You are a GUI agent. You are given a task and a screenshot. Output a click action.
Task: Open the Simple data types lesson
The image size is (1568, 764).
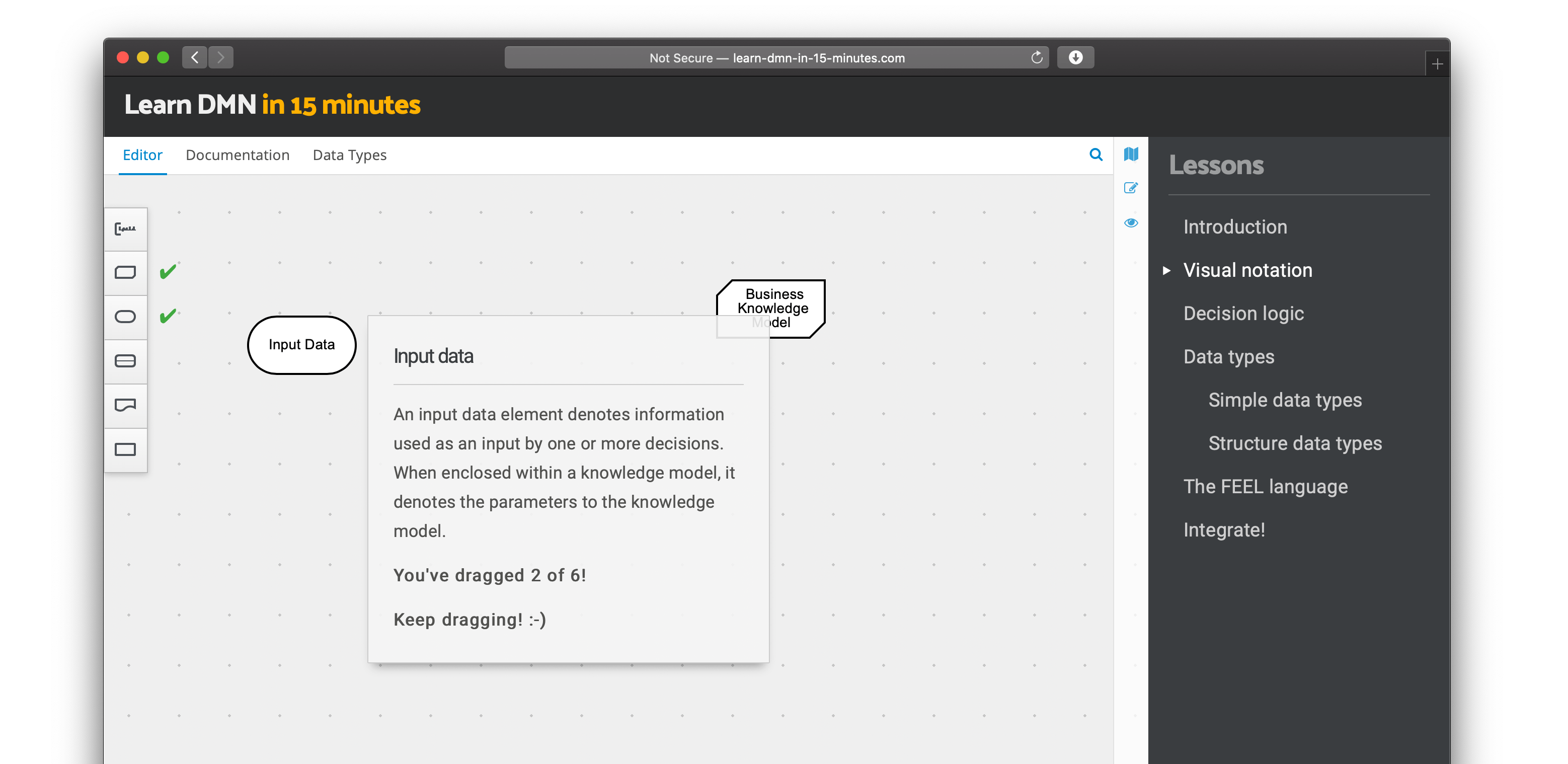(x=1284, y=400)
